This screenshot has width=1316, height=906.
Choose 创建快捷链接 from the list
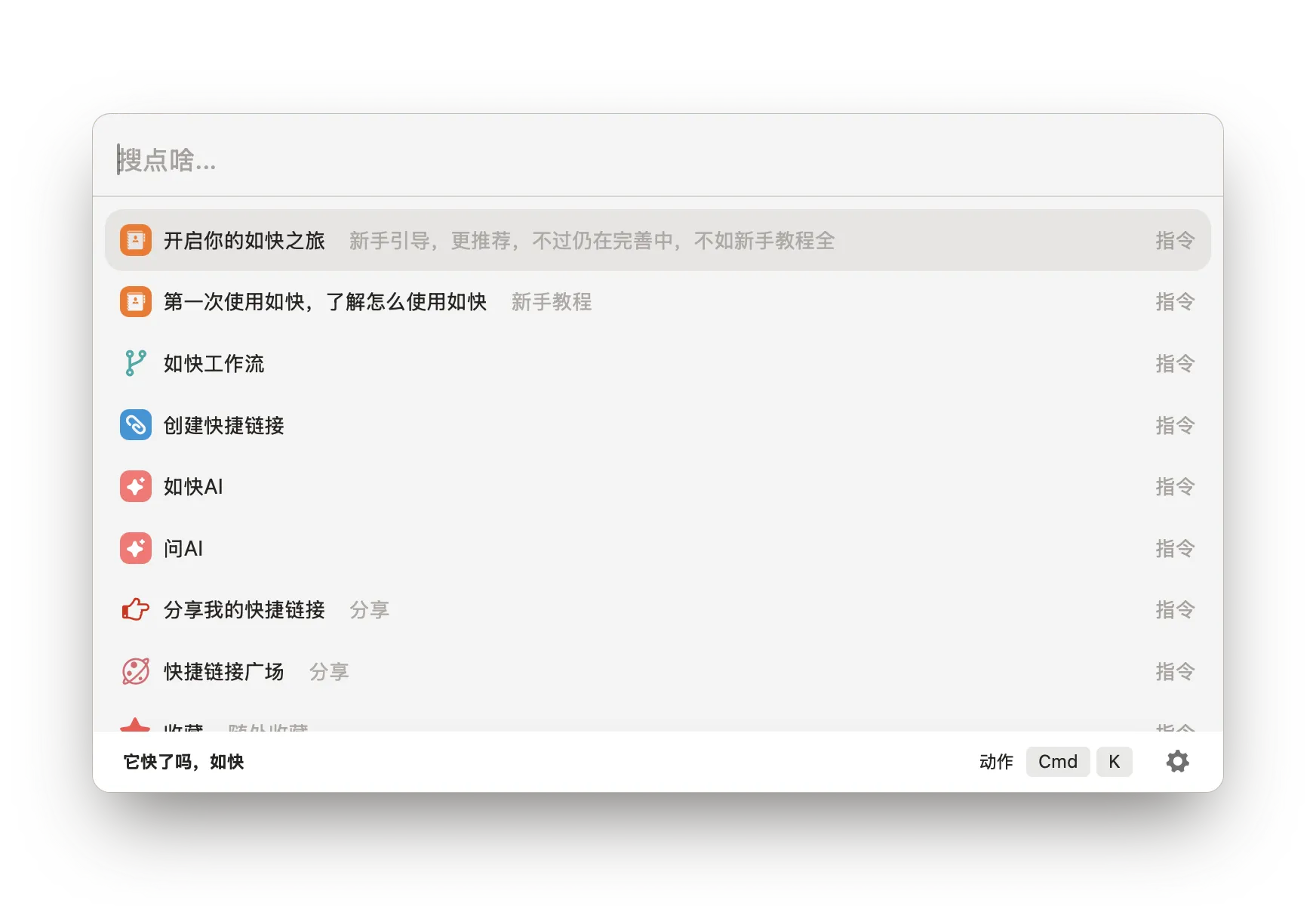pos(657,425)
